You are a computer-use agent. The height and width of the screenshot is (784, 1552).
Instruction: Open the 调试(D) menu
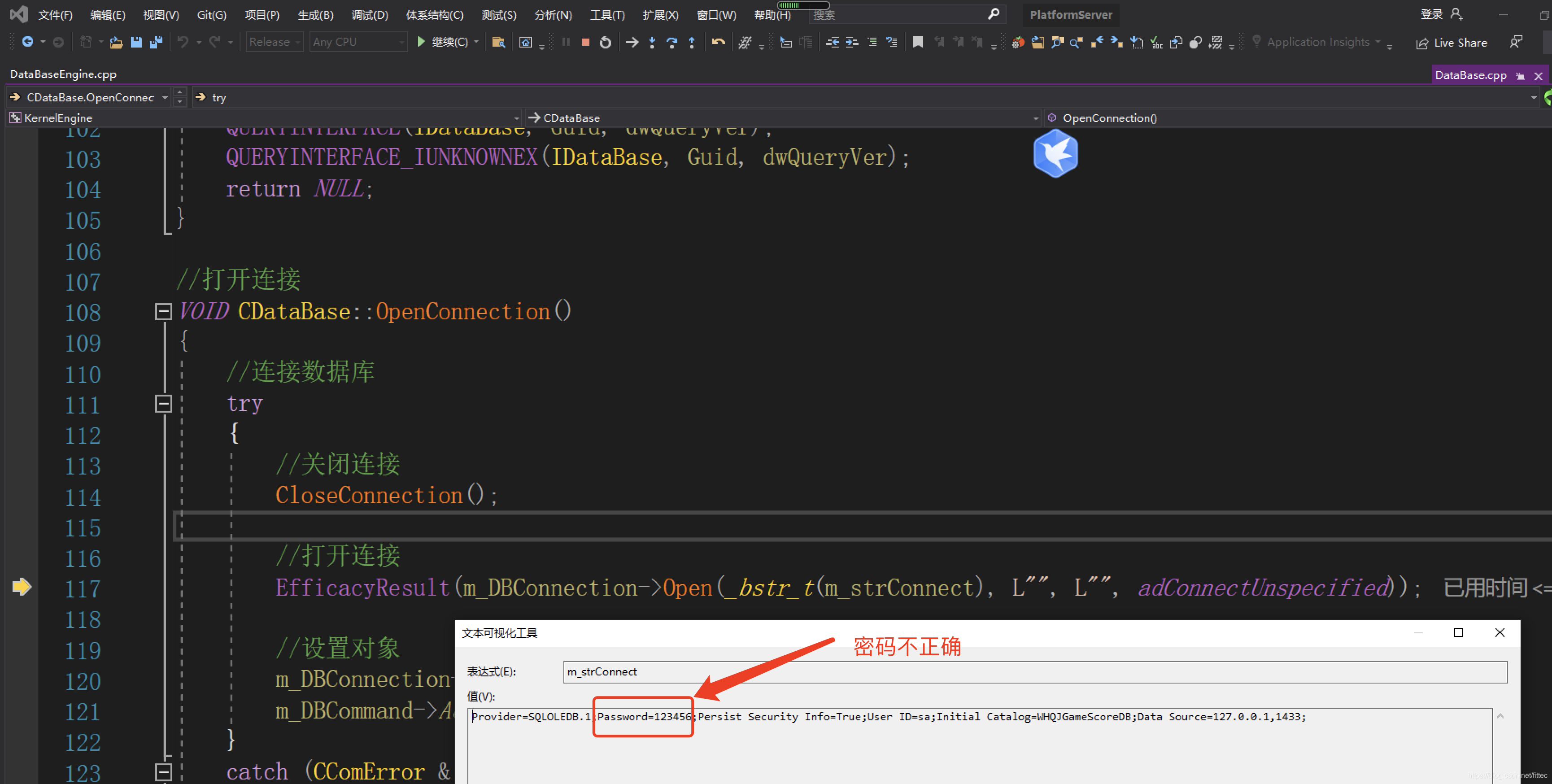369,15
